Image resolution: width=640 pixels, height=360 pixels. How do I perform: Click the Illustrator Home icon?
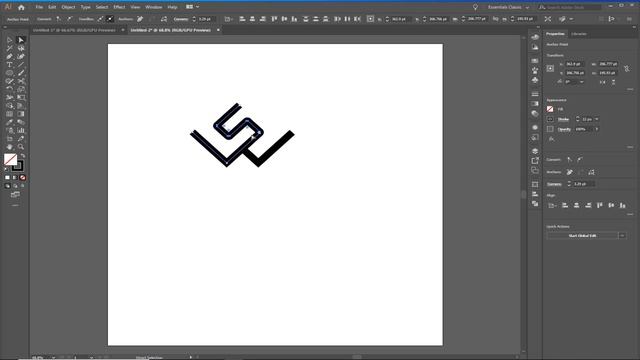21,7
